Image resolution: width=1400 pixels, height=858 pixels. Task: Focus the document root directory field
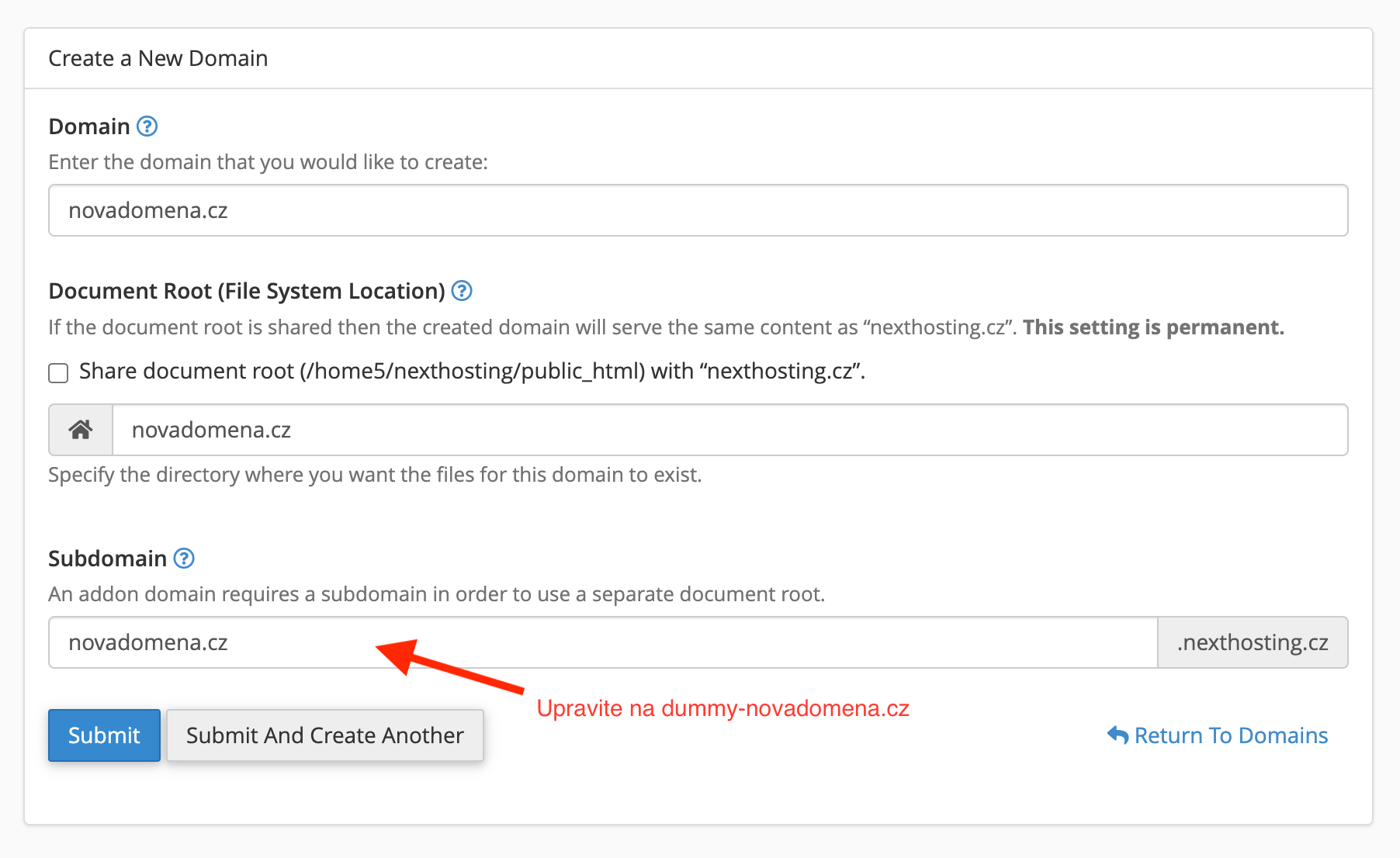point(730,430)
